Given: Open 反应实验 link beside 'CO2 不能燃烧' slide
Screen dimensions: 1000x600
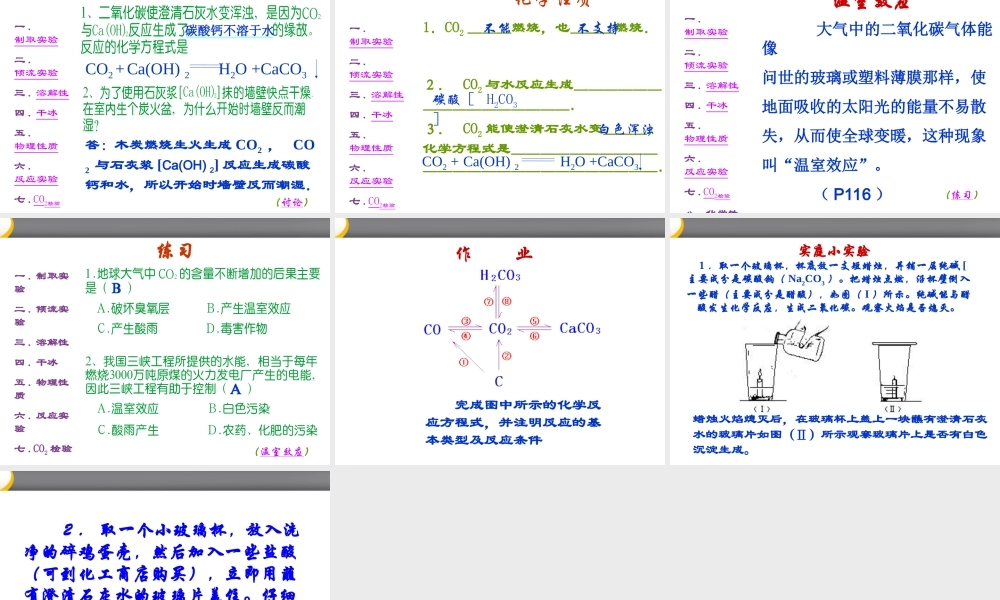Looking at the screenshot, I should [371, 181].
